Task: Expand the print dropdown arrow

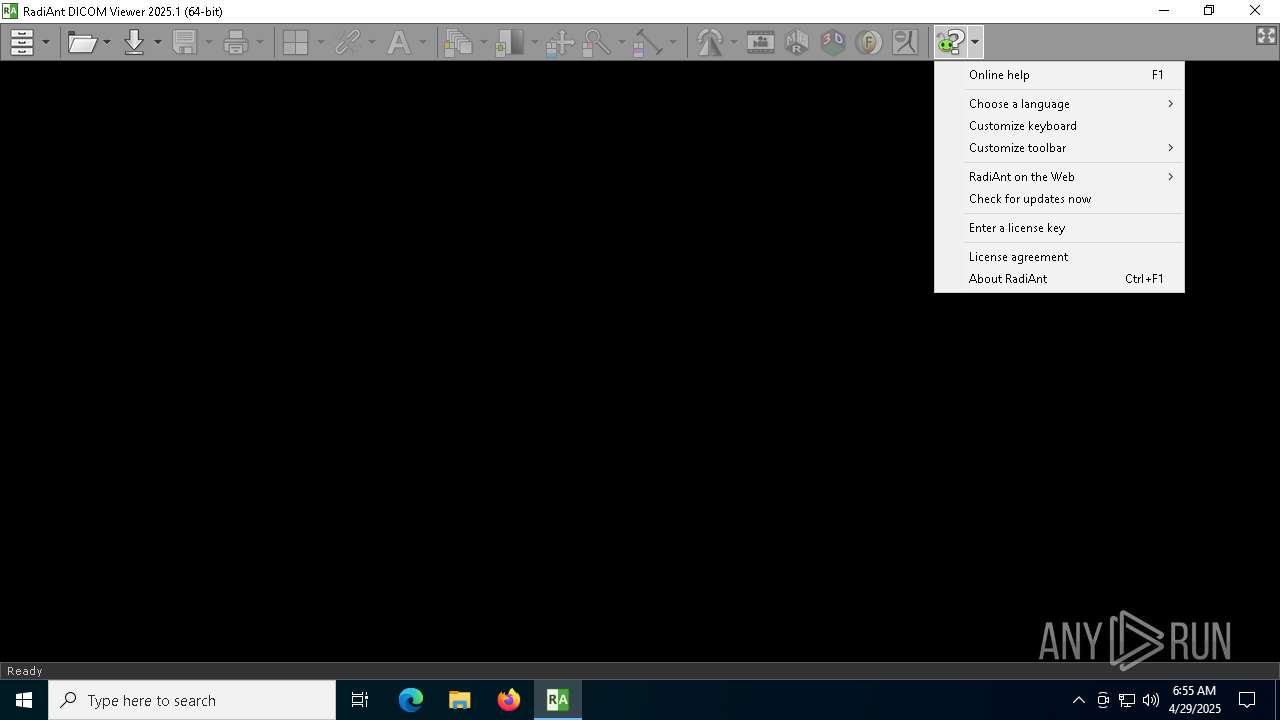Action: (260, 42)
